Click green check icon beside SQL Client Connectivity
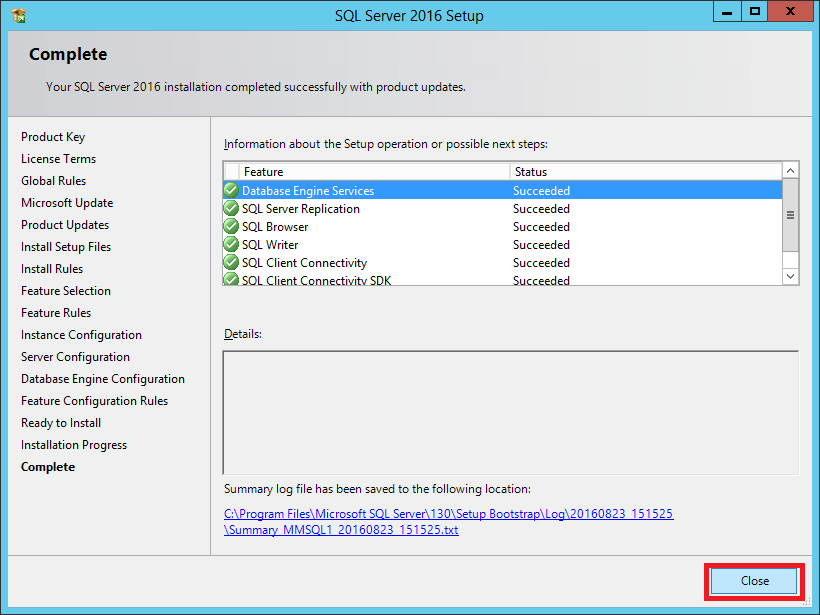The width and height of the screenshot is (820, 615). tap(231, 263)
